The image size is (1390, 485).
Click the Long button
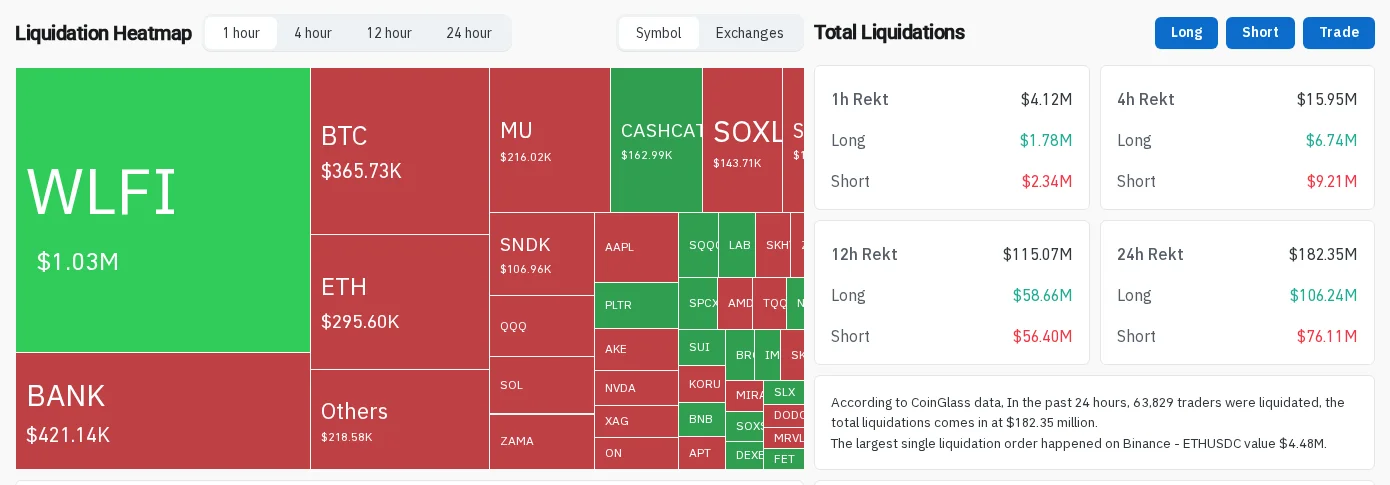1186,33
